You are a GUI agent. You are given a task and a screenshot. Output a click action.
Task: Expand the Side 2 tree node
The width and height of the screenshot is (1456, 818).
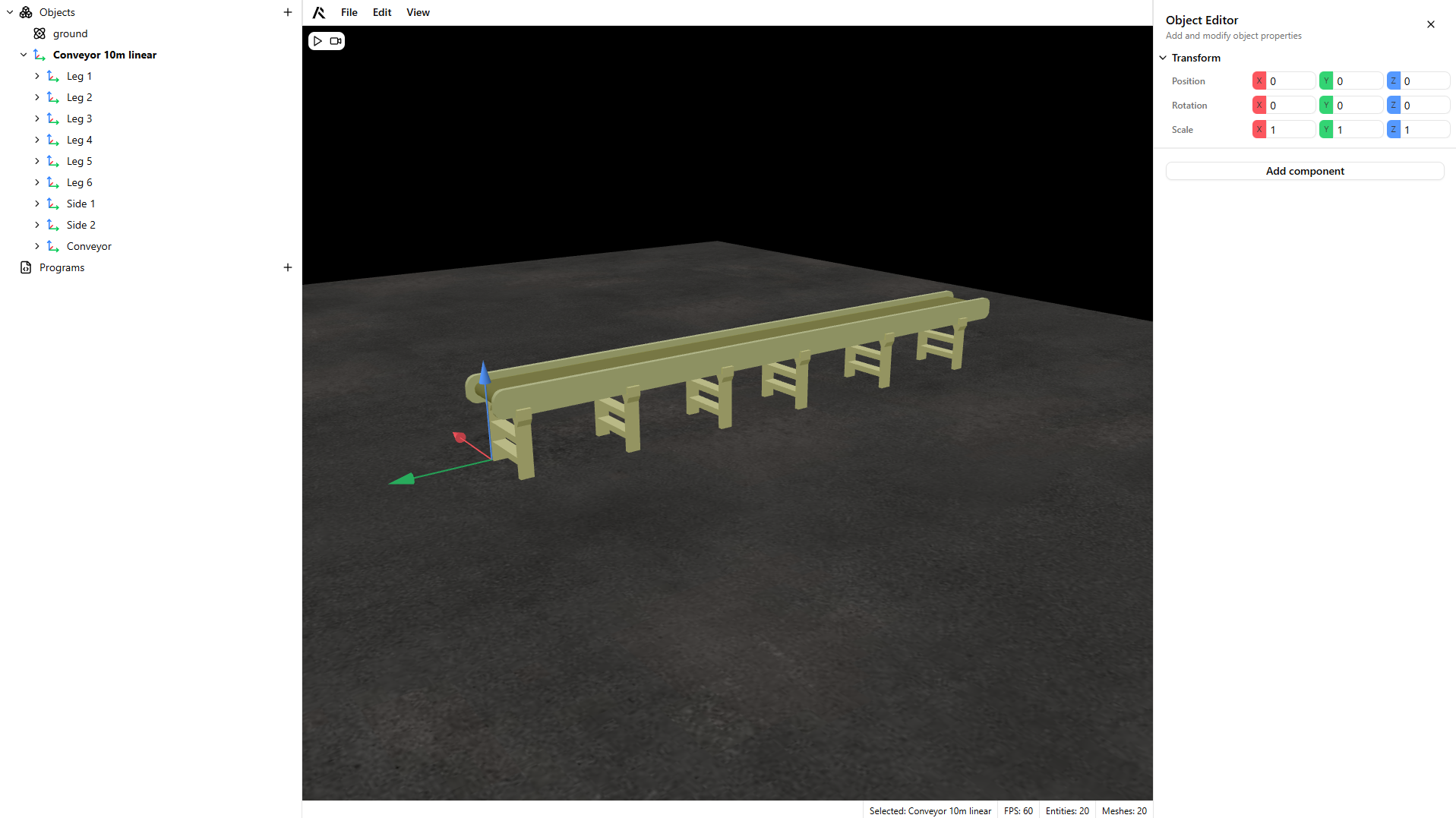(37, 225)
